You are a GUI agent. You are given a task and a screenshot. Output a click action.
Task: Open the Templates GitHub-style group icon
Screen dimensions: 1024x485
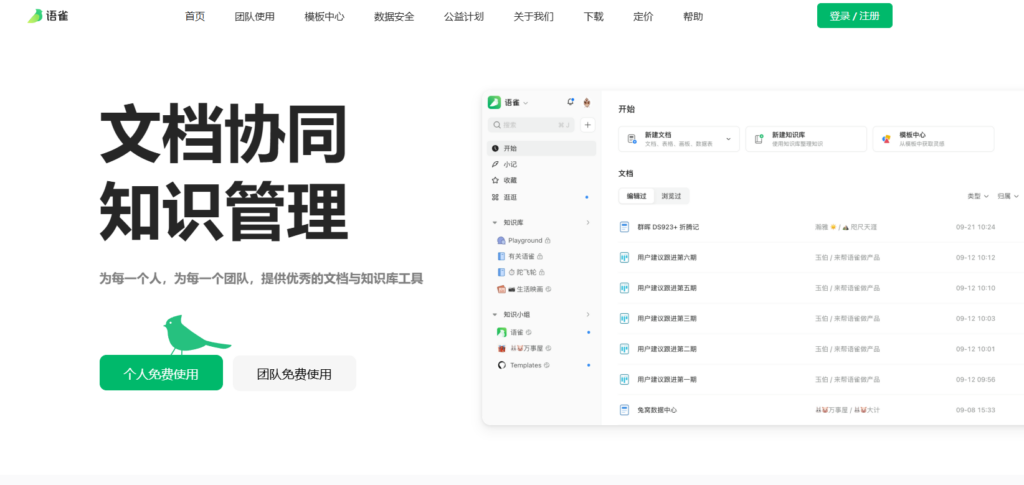(x=501, y=365)
